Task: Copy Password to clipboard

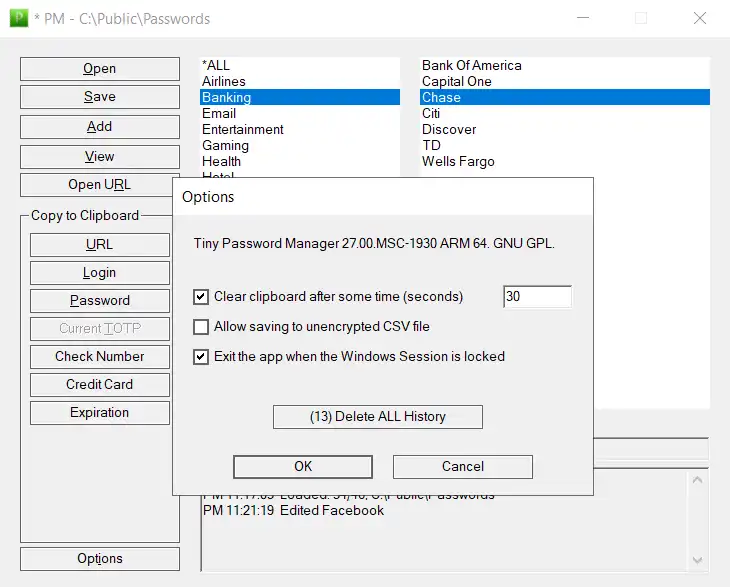Action: pyautogui.click(x=100, y=301)
